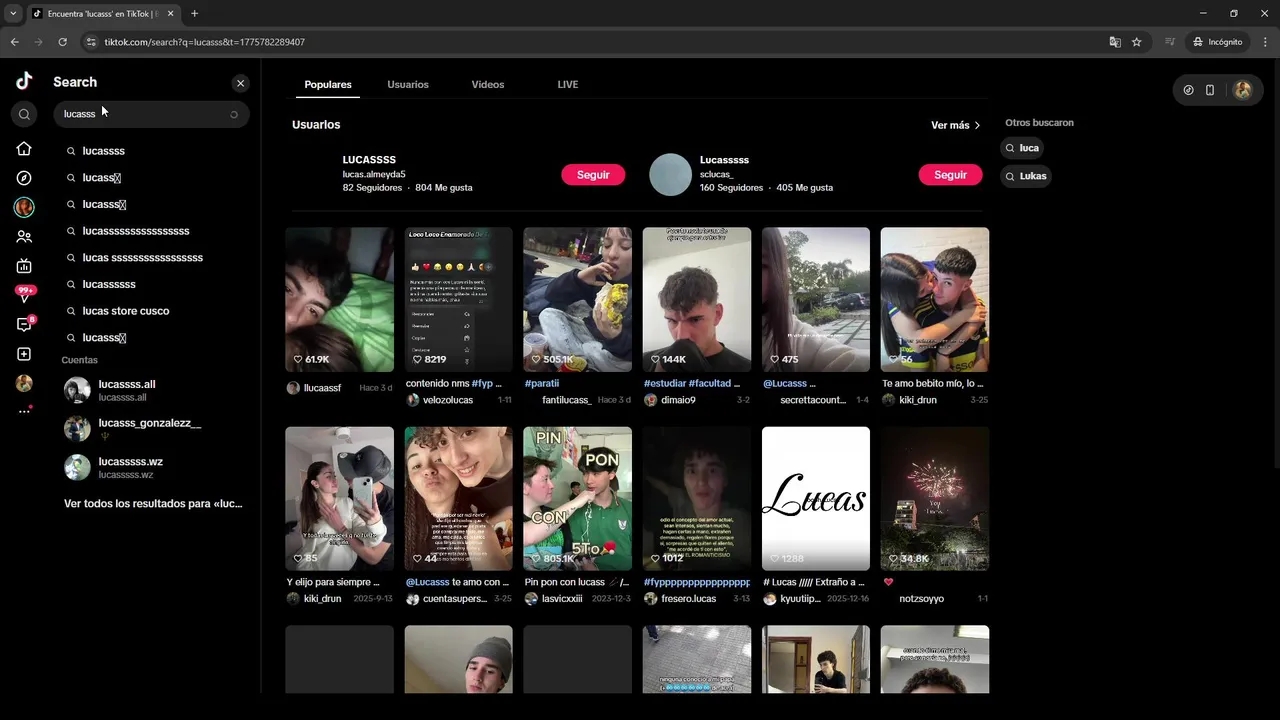Click the site info icon in address bar
The width and height of the screenshot is (1280, 720).
click(x=91, y=42)
